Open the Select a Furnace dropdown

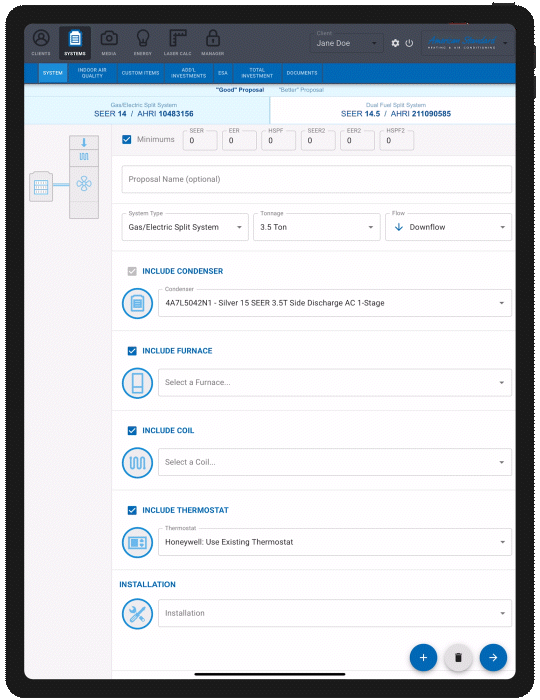[335, 383]
